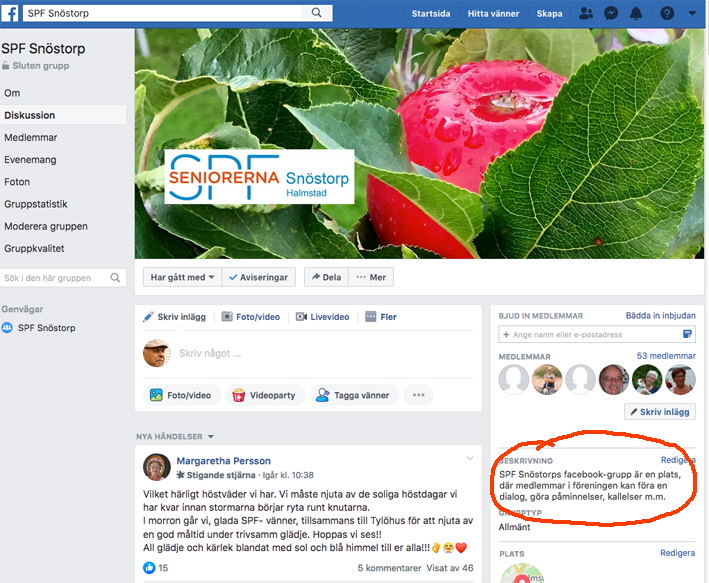
Task: Click Redigera next to Plats
Action: pos(677,553)
